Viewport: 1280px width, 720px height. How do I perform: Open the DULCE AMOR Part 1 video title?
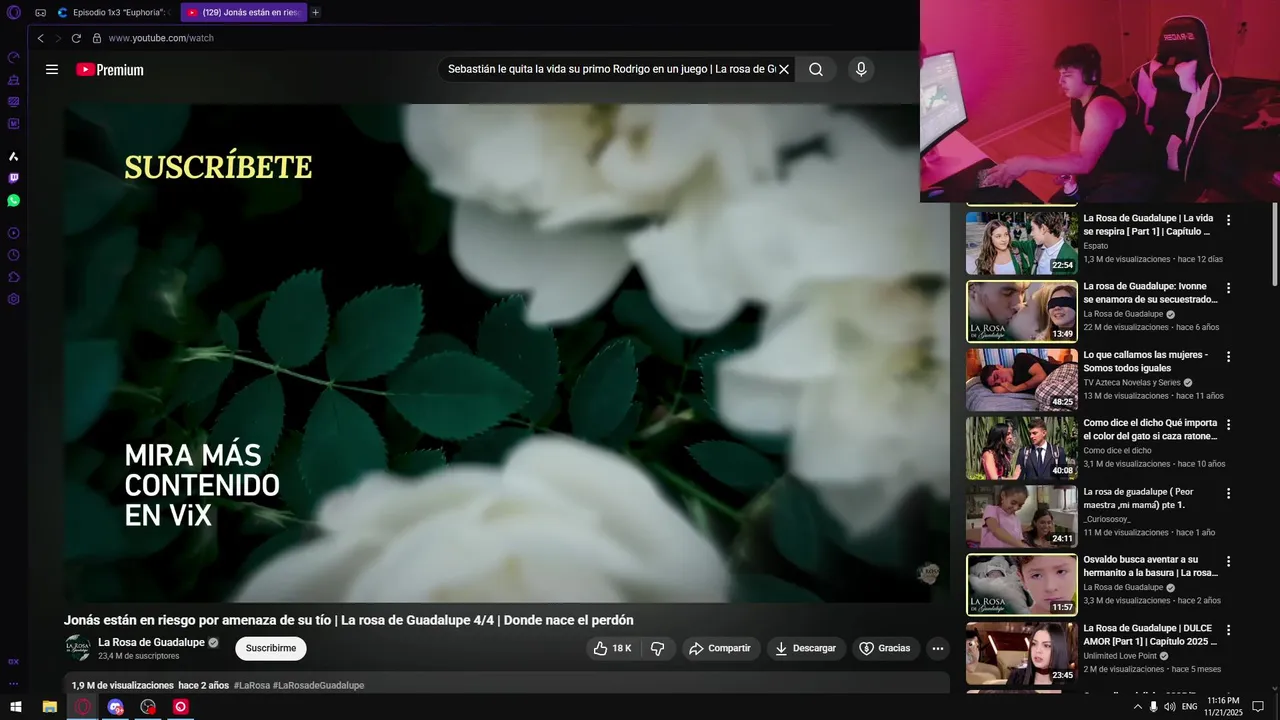pyautogui.click(x=1150, y=635)
